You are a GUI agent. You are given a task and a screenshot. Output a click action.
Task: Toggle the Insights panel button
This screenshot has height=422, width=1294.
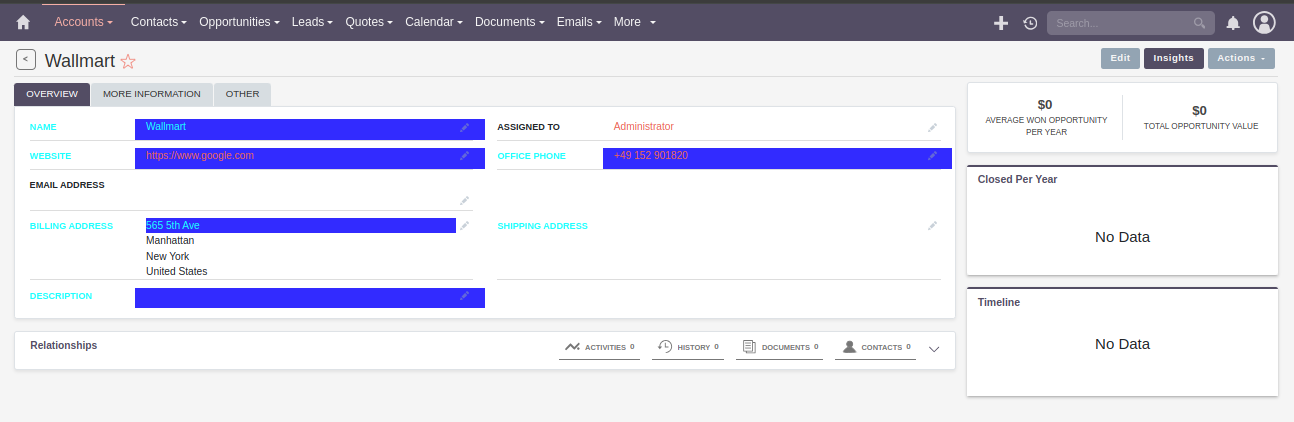click(1173, 58)
